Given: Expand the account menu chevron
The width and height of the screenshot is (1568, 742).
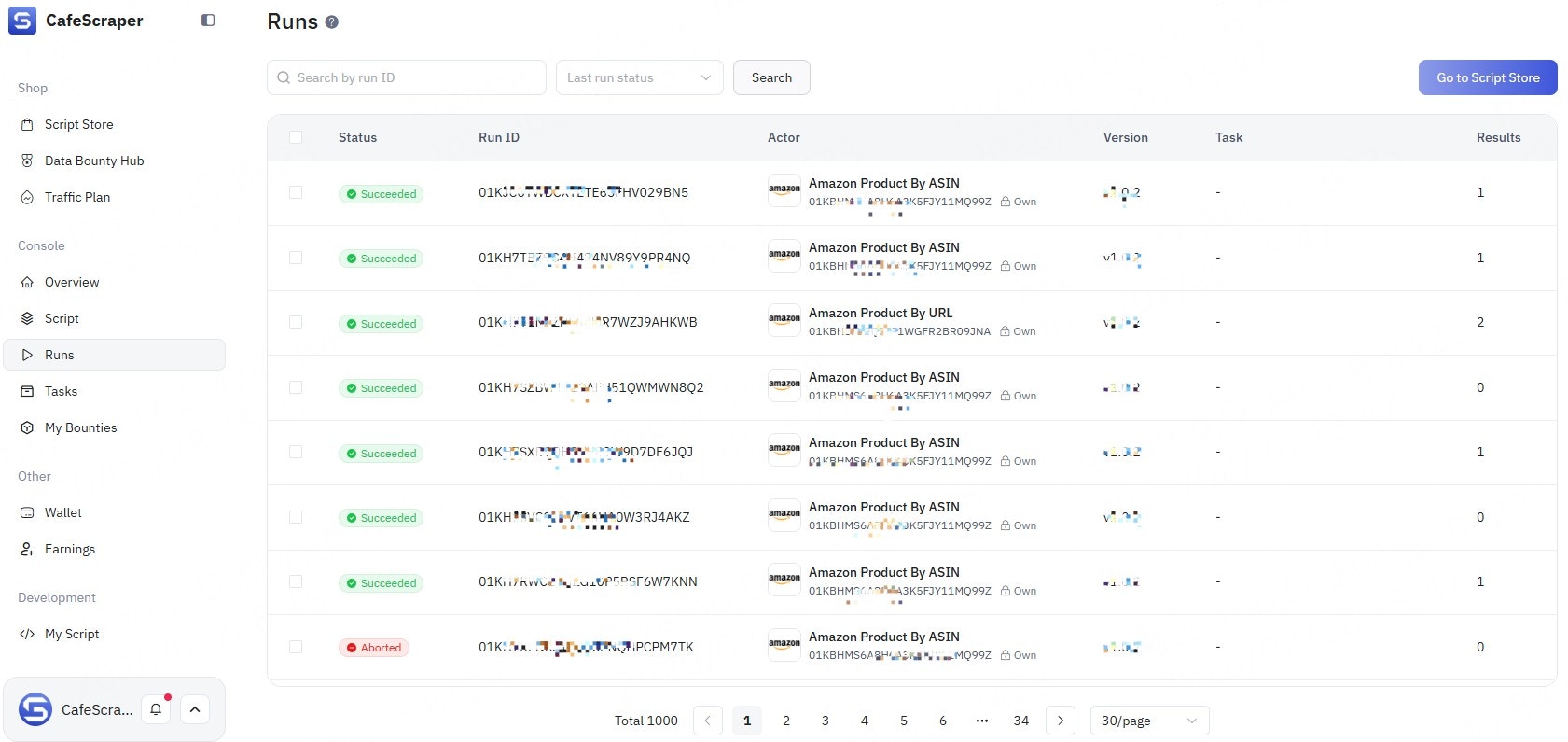Looking at the screenshot, I should pyautogui.click(x=195, y=709).
